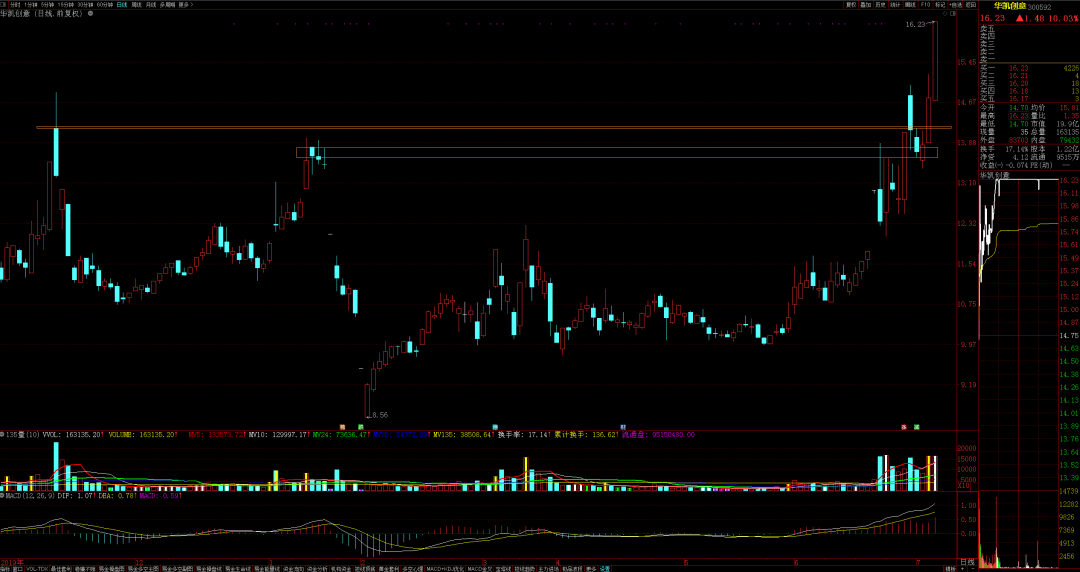Expand the 更多 periods dropdown
Viewport: 1080px width, 572px height.
pyautogui.click(x=186, y=4)
